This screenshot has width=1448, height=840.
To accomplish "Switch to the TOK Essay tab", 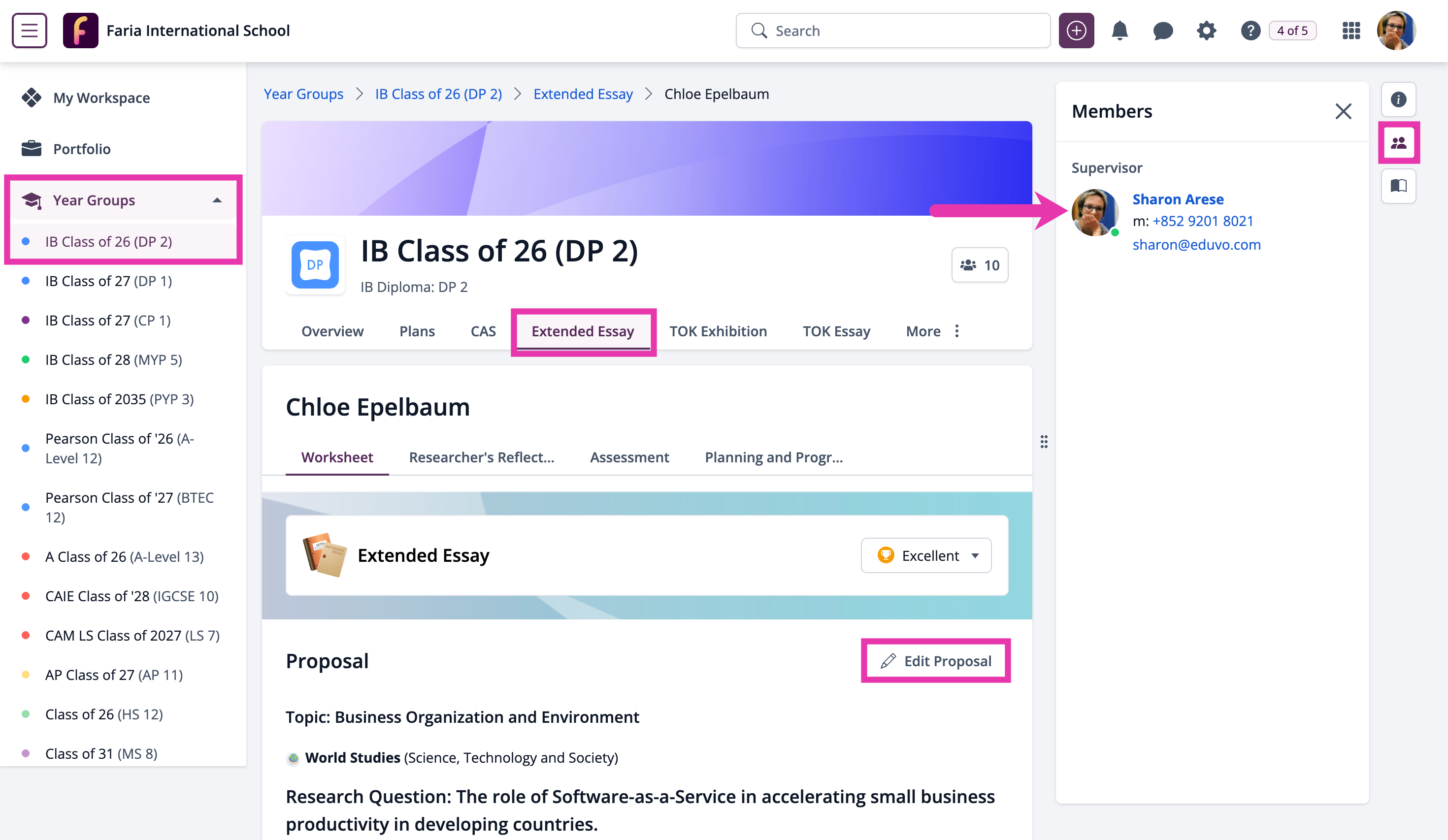I will [836, 331].
